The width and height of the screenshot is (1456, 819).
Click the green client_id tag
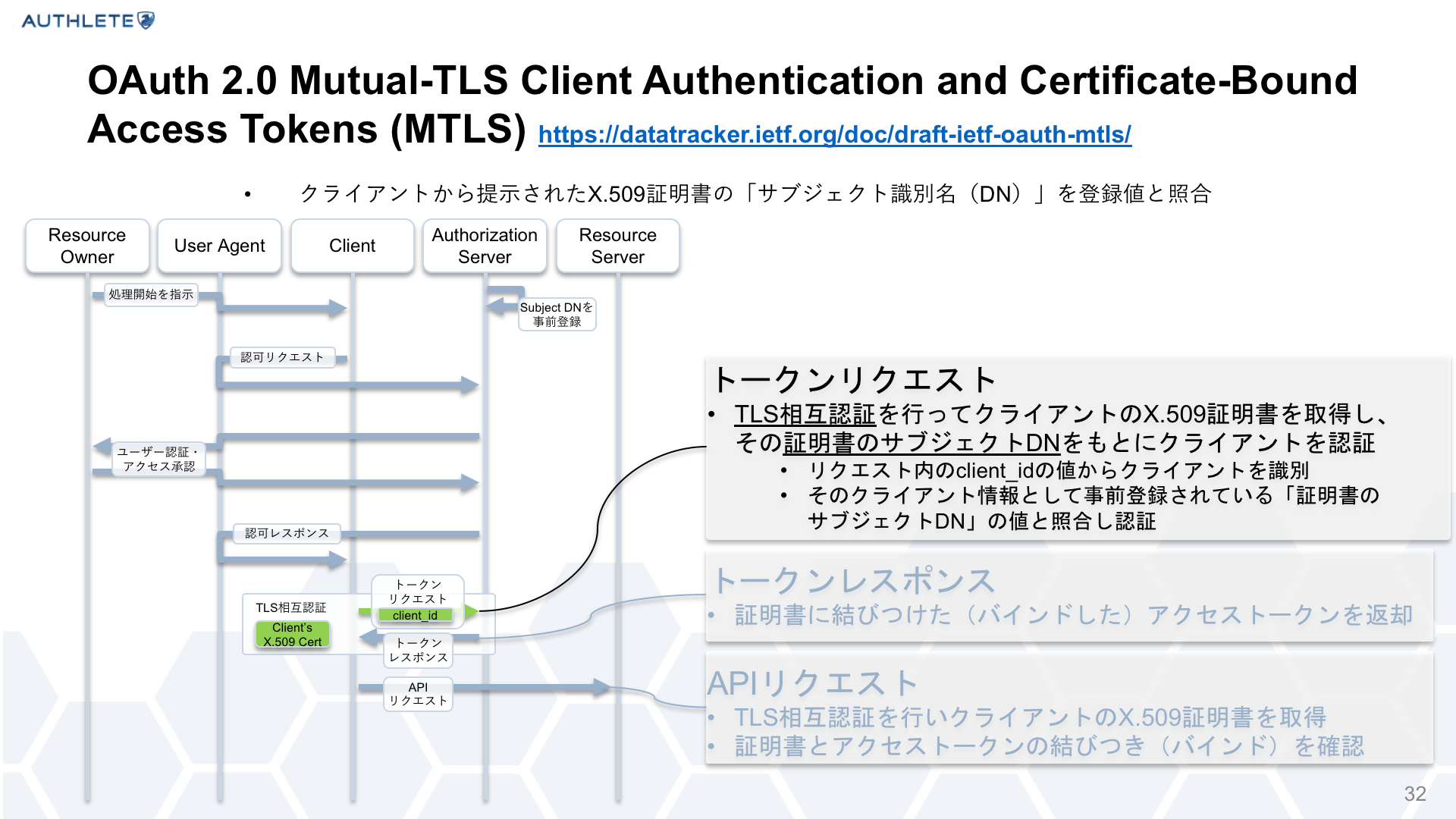click(415, 615)
